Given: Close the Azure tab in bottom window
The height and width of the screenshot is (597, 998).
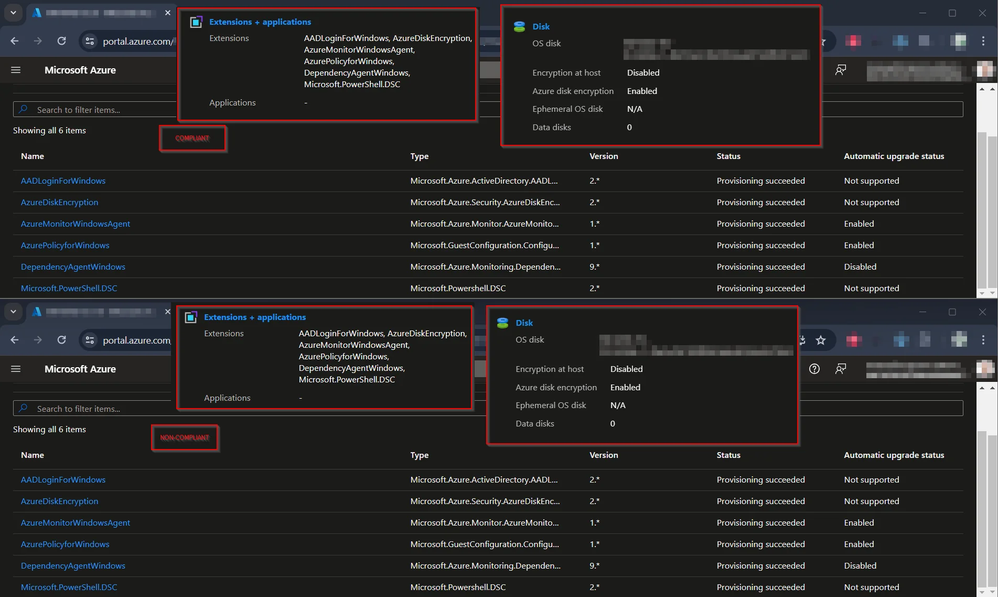Looking at the screenshot, I should coord(167,312).
